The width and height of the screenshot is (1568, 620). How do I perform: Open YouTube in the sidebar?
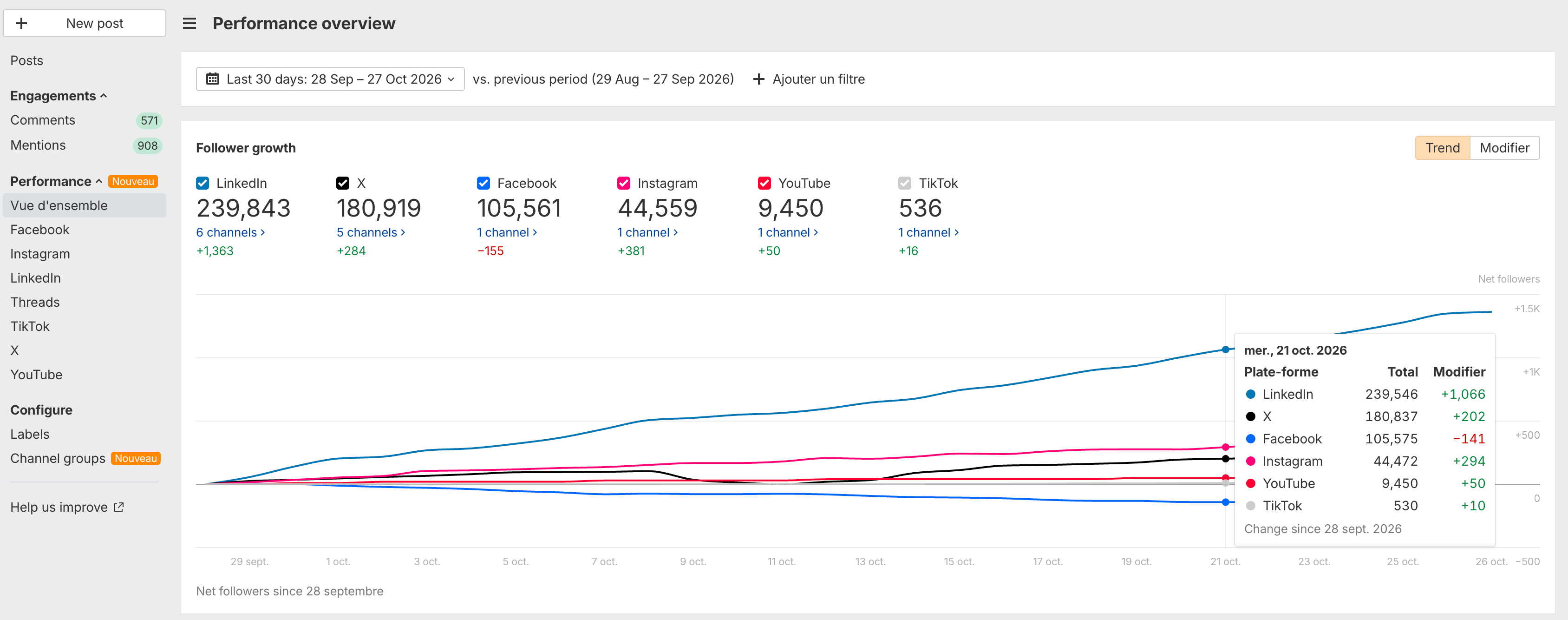pyautogui.click(x=37, y=375)
